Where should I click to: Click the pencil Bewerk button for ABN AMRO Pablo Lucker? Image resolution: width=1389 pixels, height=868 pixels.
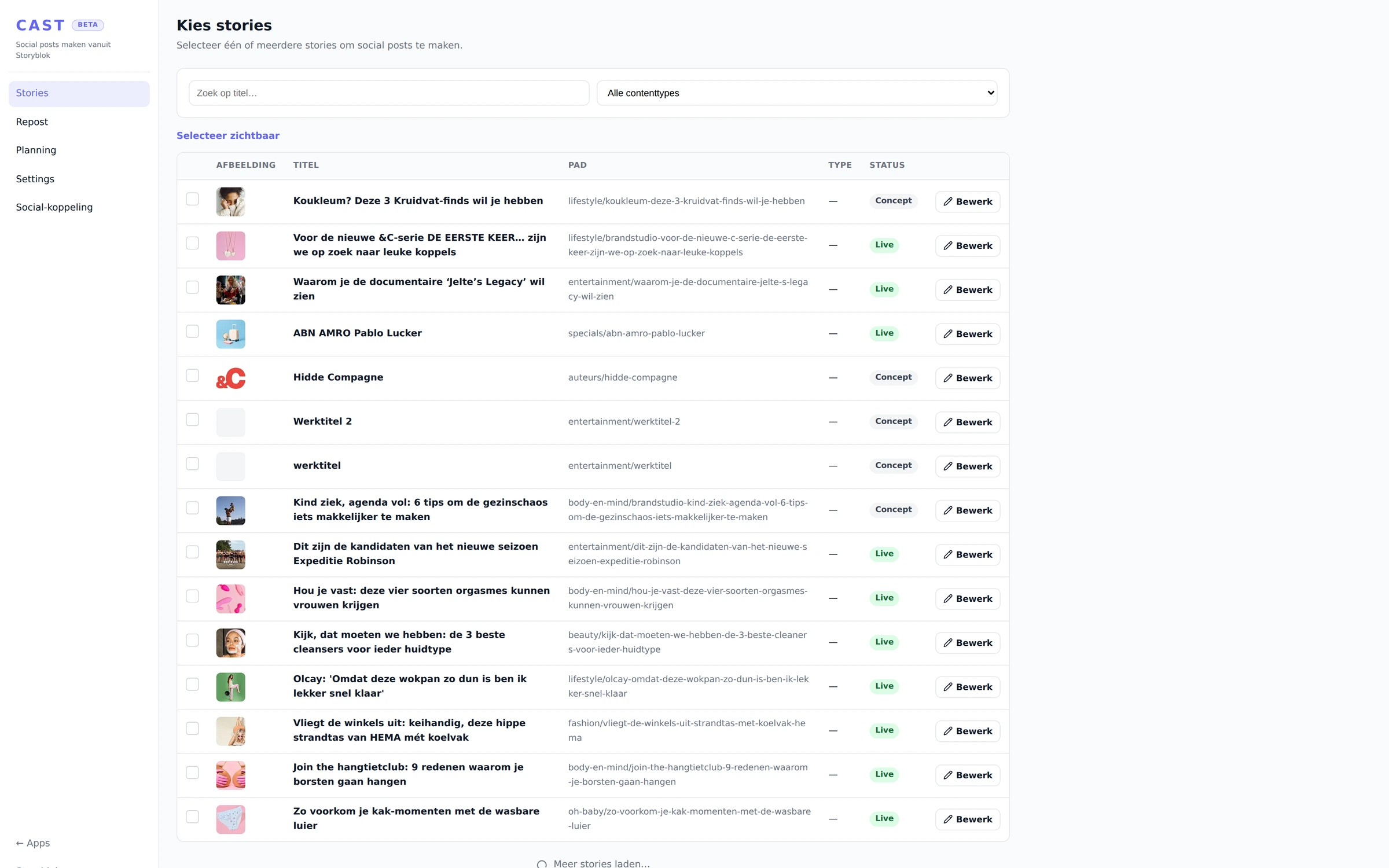(967, 334)
